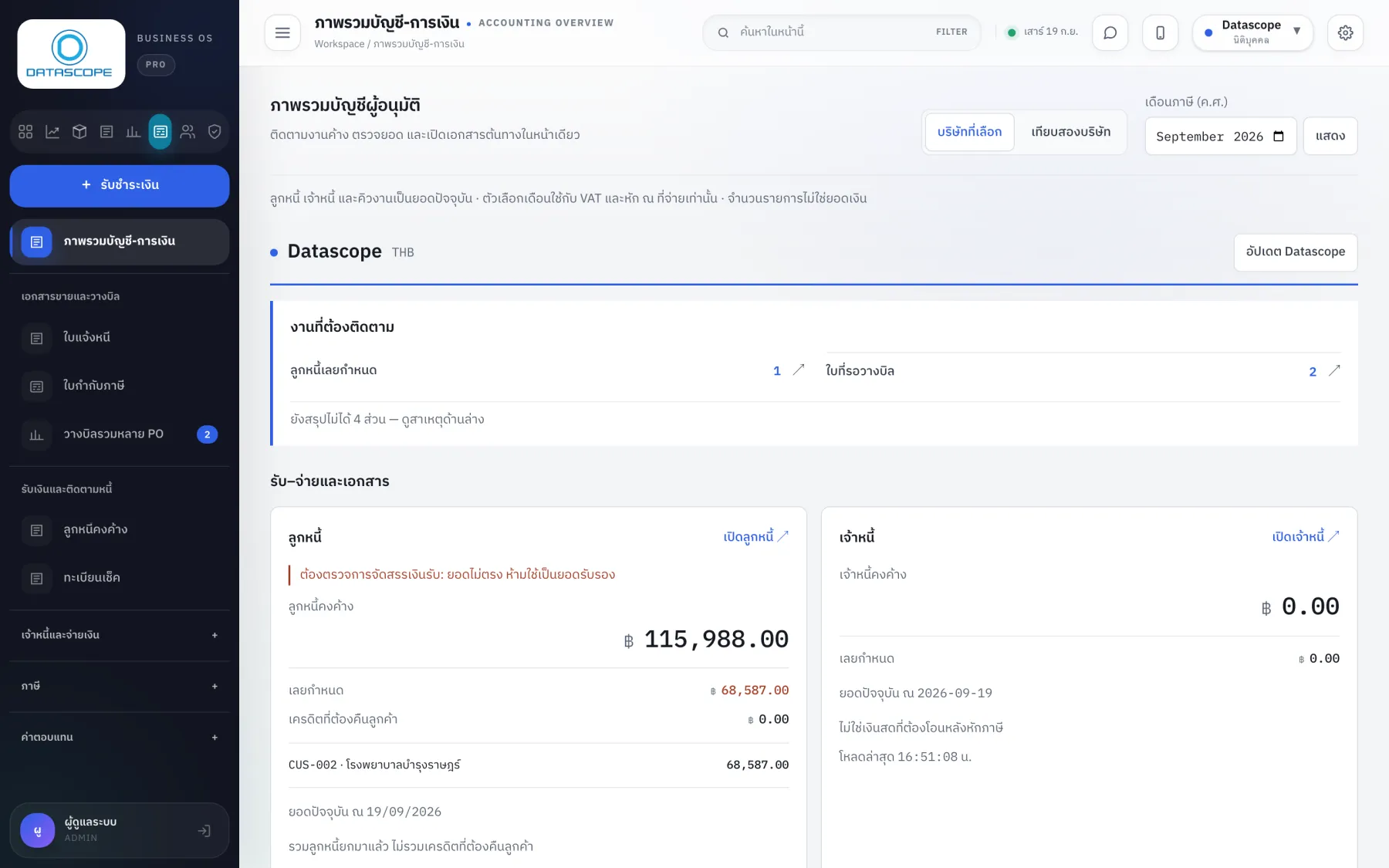Switch to เทียบสองบริษัท comparison view
Screen dimensions: 1389x868
[1071, 132]
